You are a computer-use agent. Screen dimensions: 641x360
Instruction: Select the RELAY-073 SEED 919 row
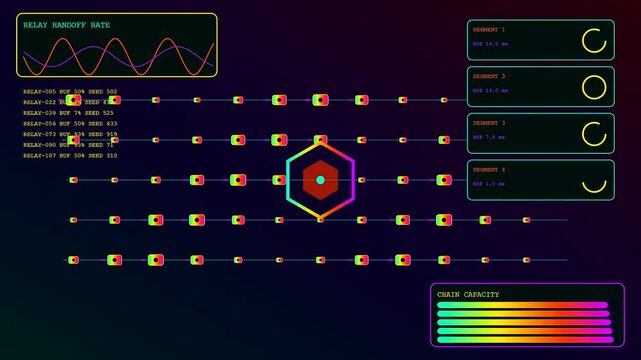tap(70, 134)
